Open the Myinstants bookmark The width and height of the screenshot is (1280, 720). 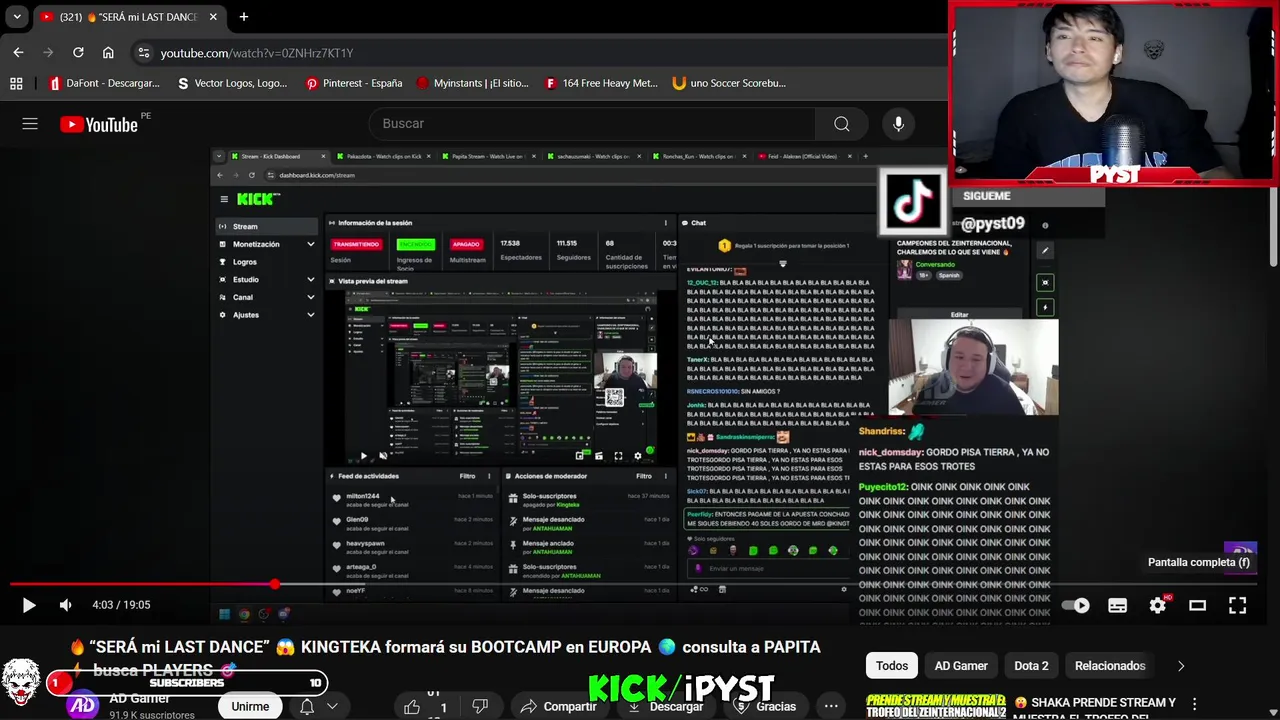[x=472, y=83]
